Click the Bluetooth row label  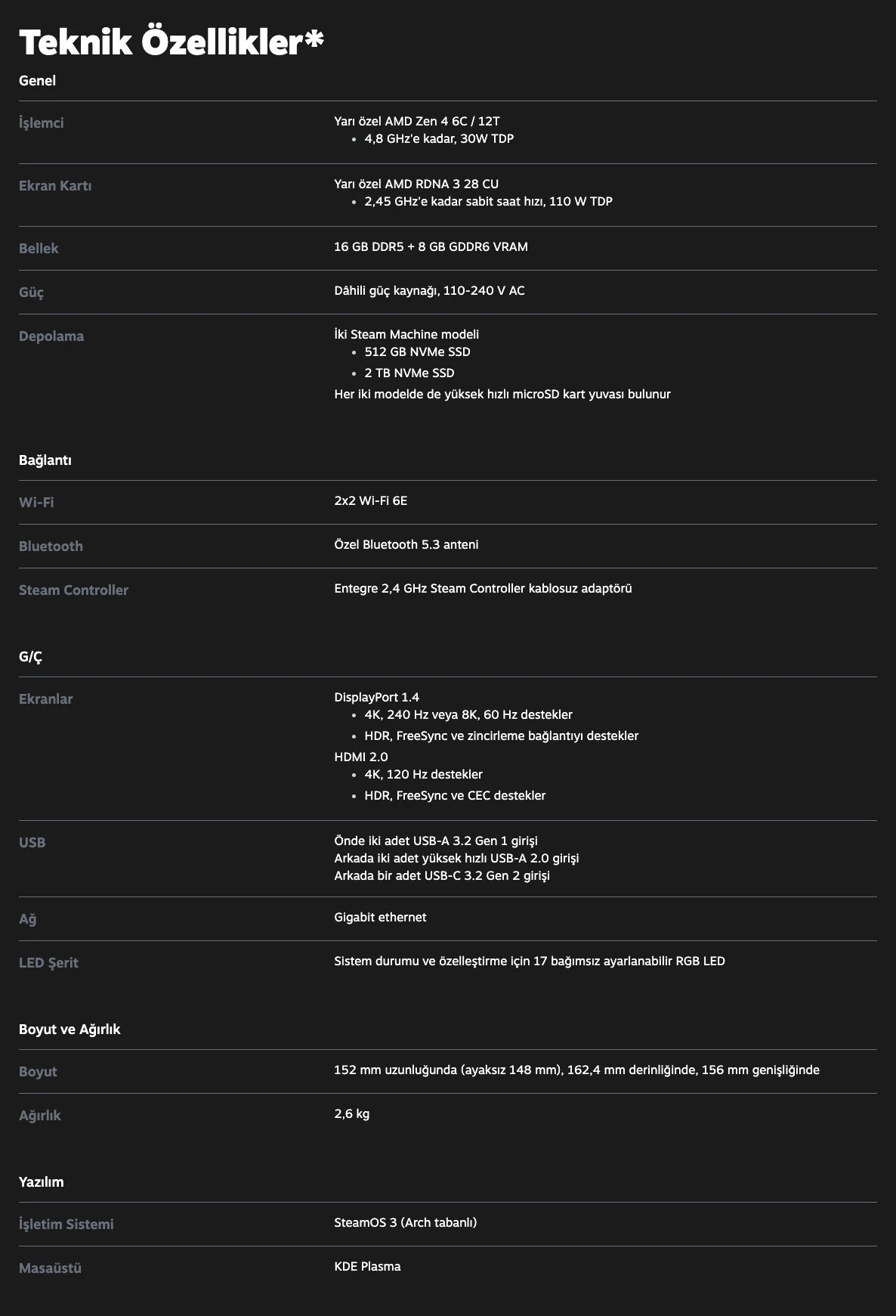tap(51, 547)
